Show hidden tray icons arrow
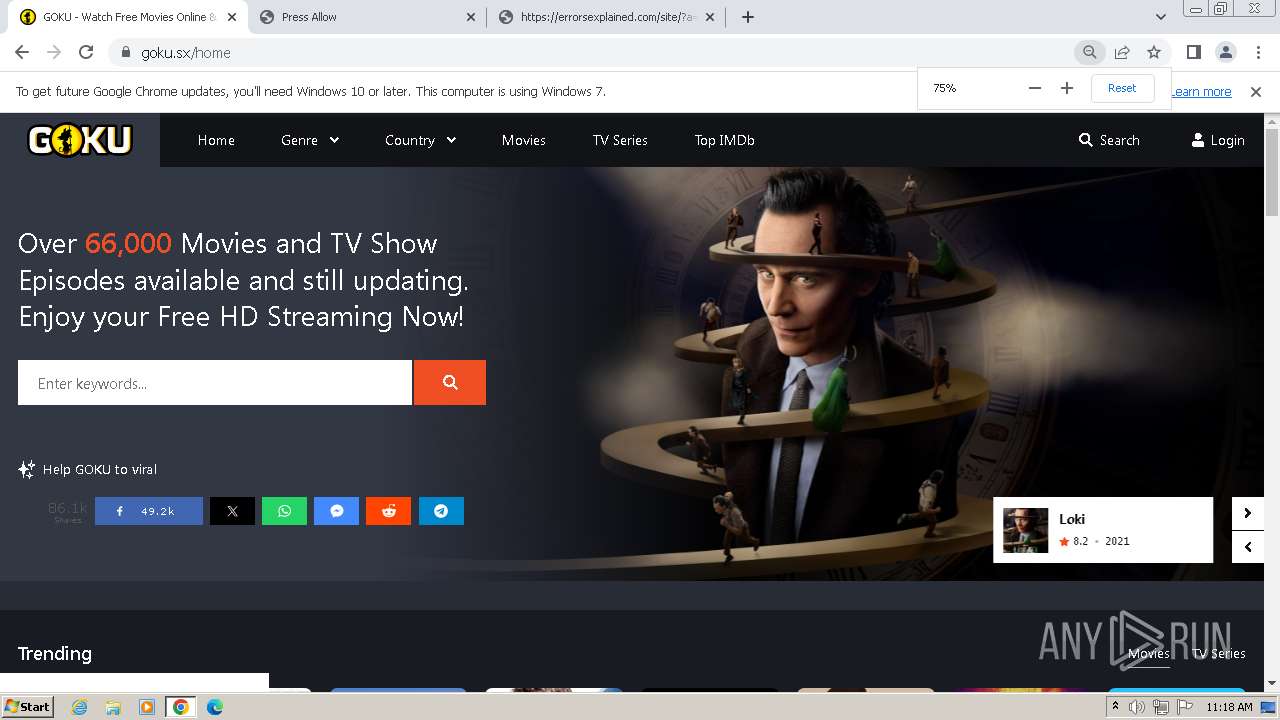Screen dimensions: 1280x720 coord(1115,707)
